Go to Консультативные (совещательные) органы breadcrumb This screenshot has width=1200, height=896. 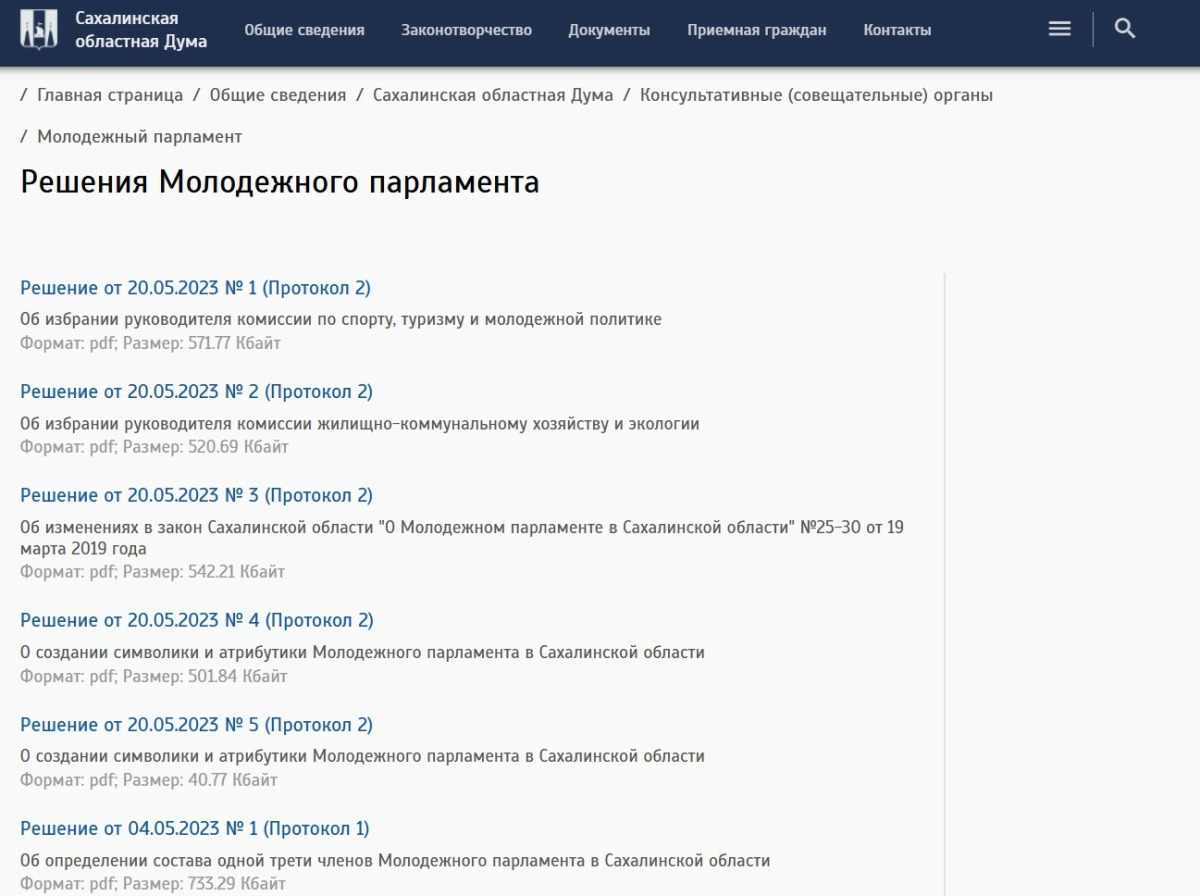[816, 95]
